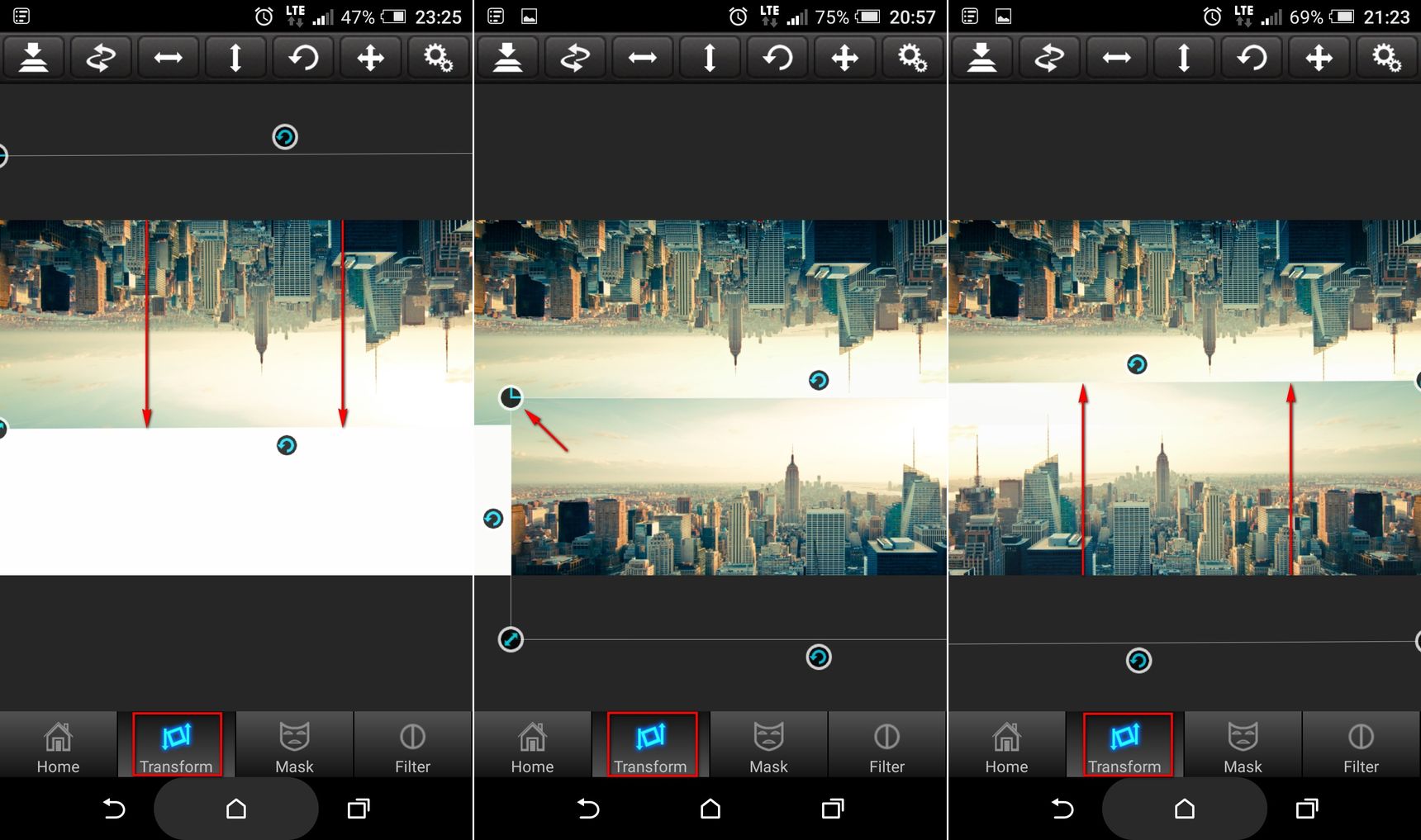Tap the picture notification icon in the 20:57 status bar

click(x=529, y=16)
